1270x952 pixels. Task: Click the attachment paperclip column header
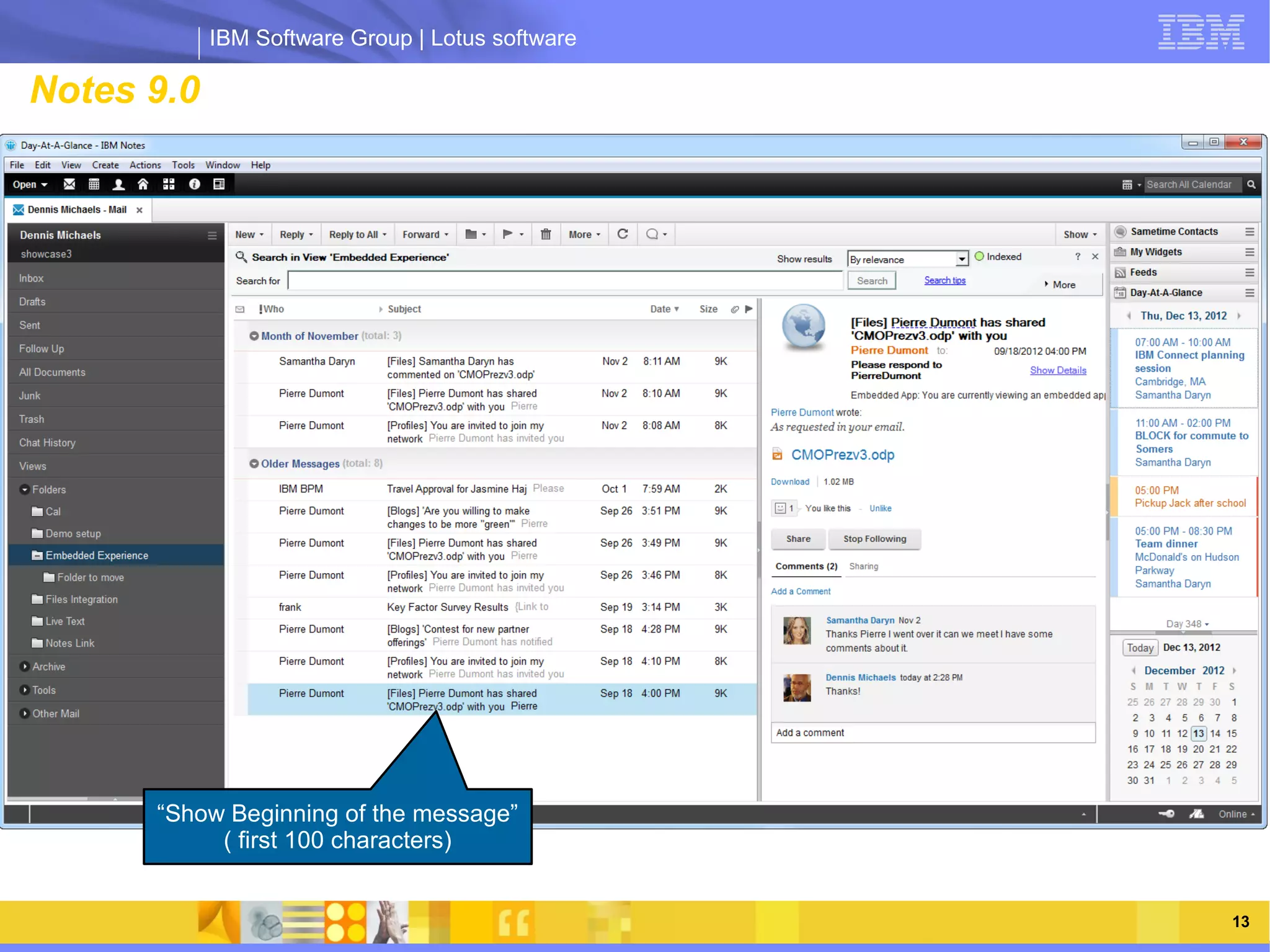pos(735,309)
